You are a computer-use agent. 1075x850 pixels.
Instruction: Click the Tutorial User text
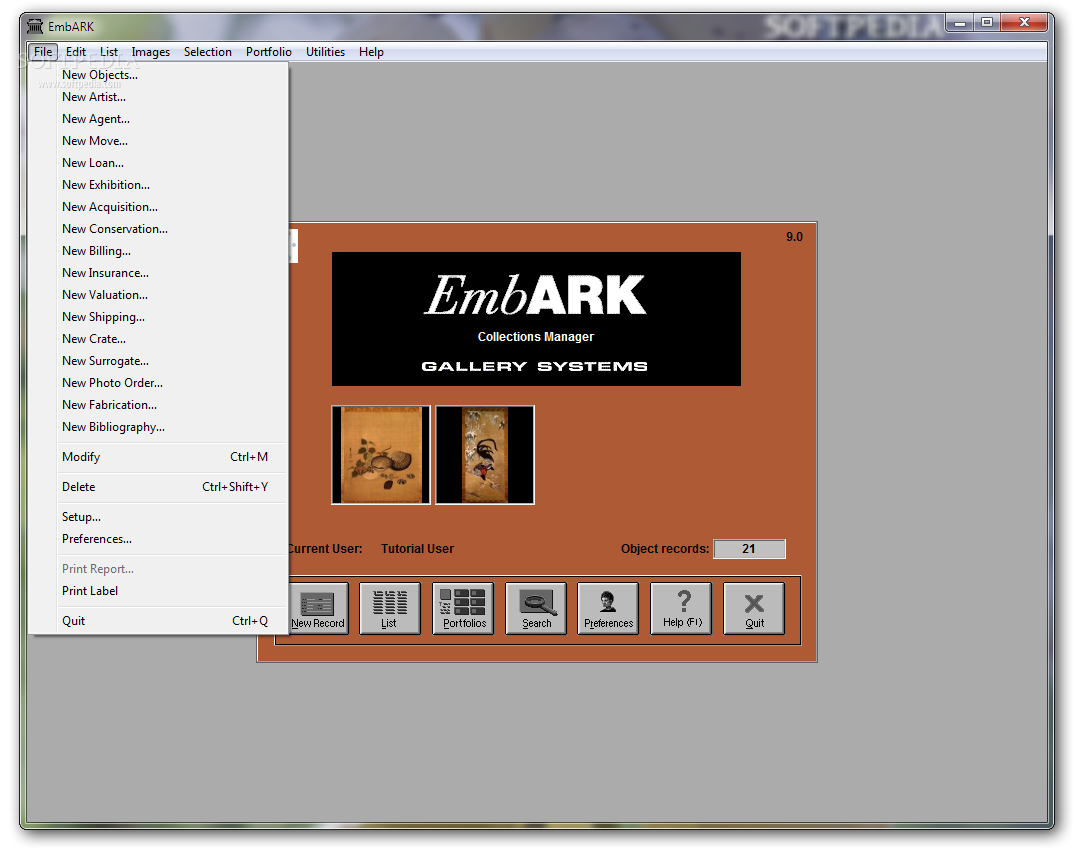coord(417,548)
